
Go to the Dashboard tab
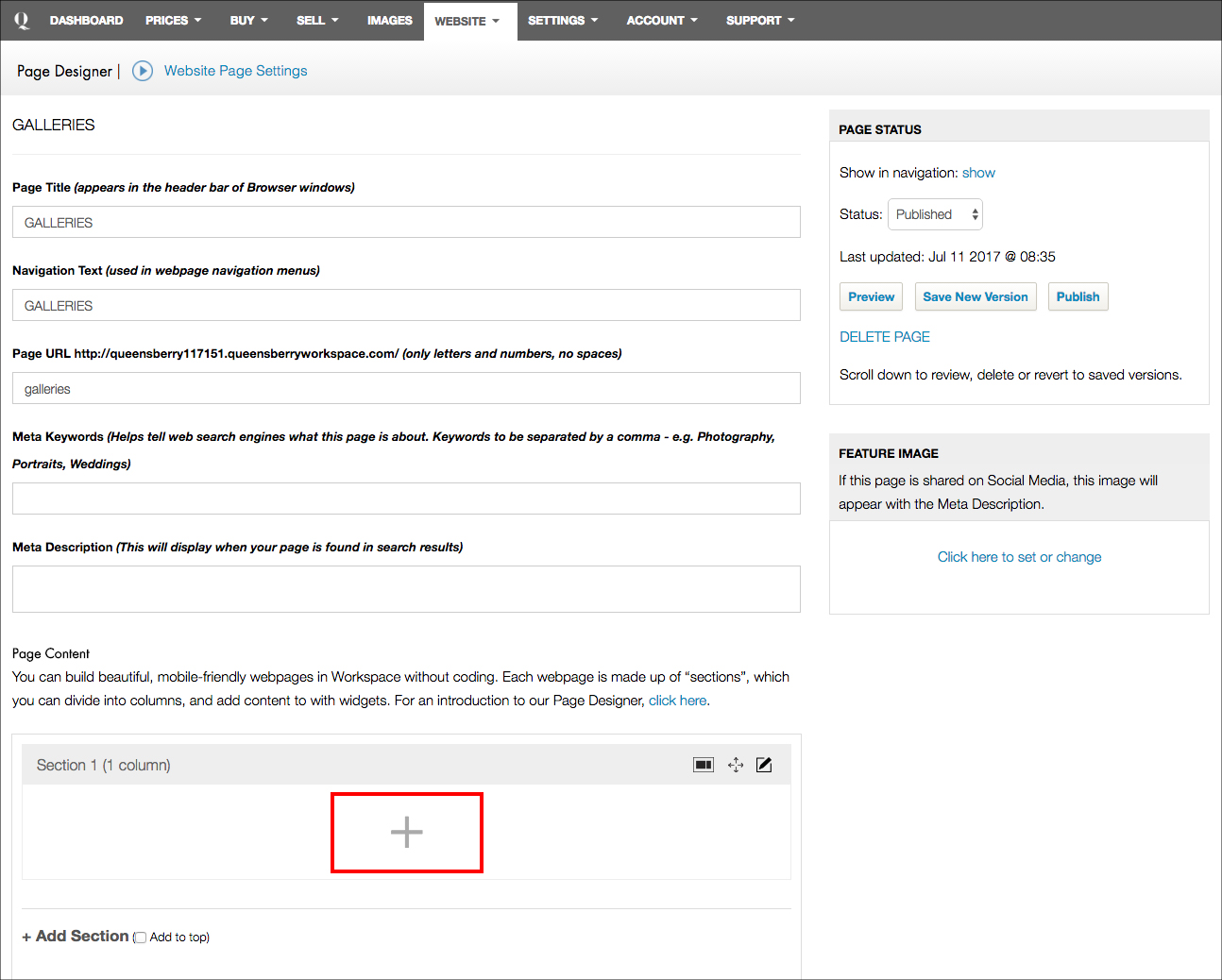tap(86, 20)
